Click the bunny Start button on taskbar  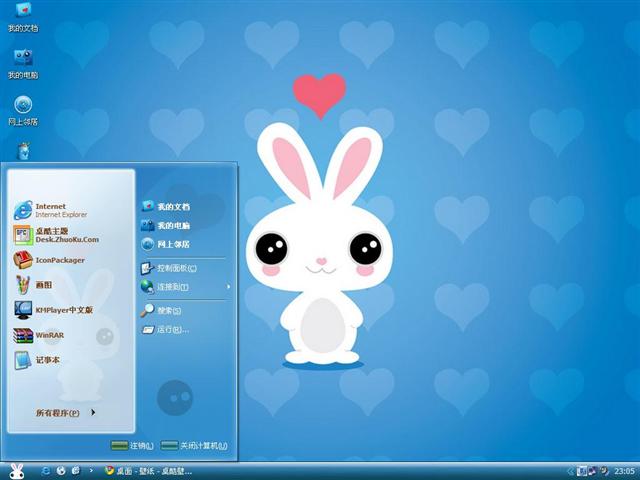click(16, 470)
